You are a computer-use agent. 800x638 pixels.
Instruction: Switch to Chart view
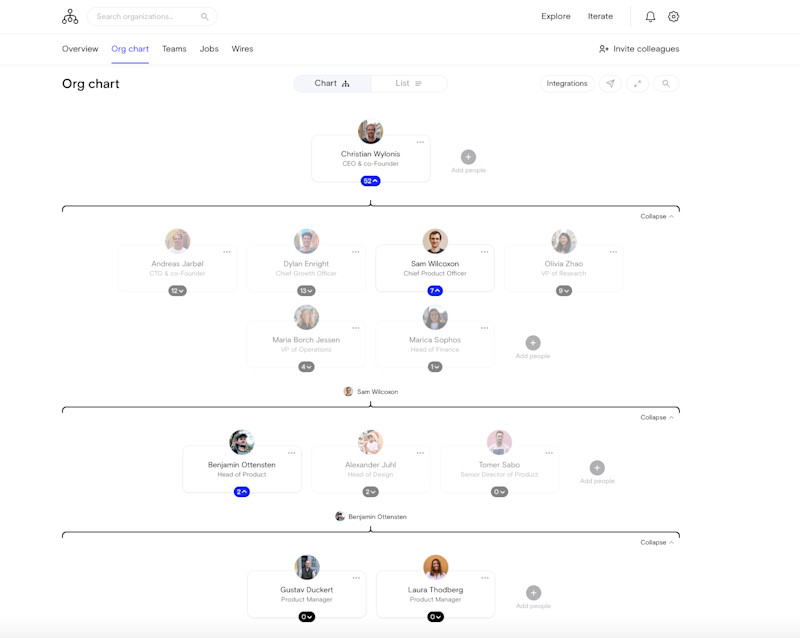(332, 83)
